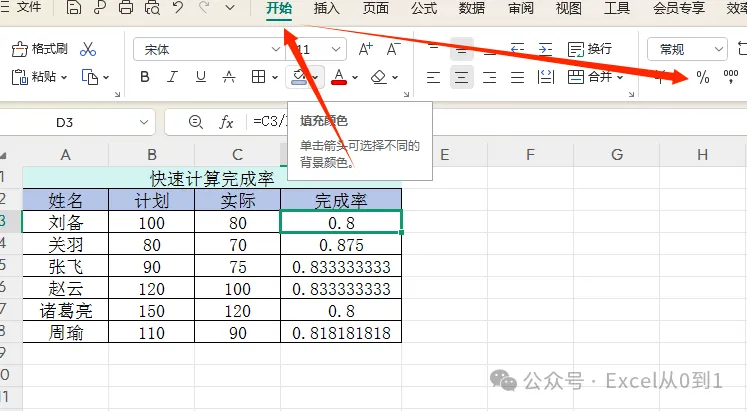This screenshot has height=411, width=747.
Task: Toggle Bold formatting
Action: 145,77
